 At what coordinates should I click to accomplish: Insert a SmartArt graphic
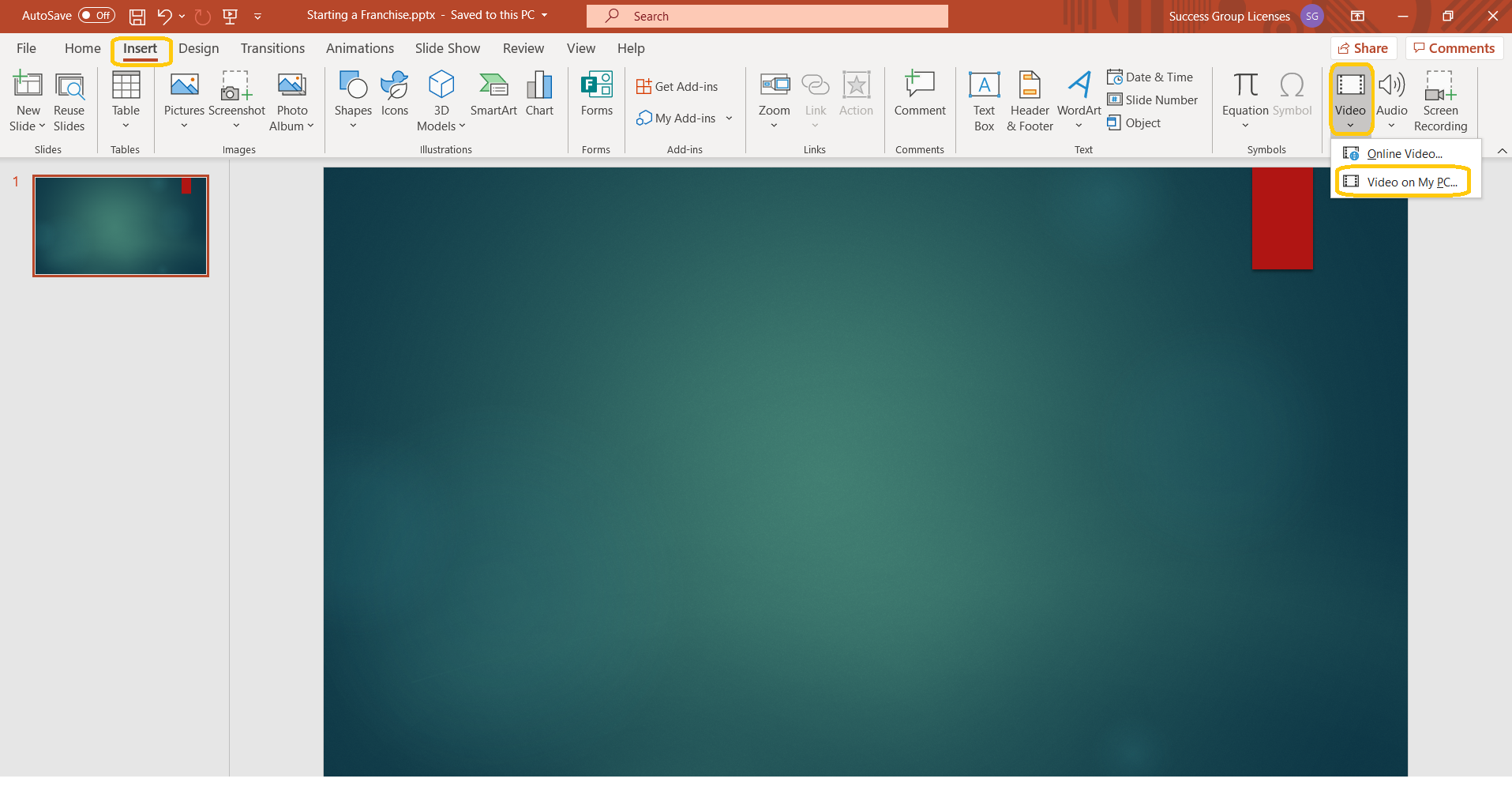coord(493,95)
